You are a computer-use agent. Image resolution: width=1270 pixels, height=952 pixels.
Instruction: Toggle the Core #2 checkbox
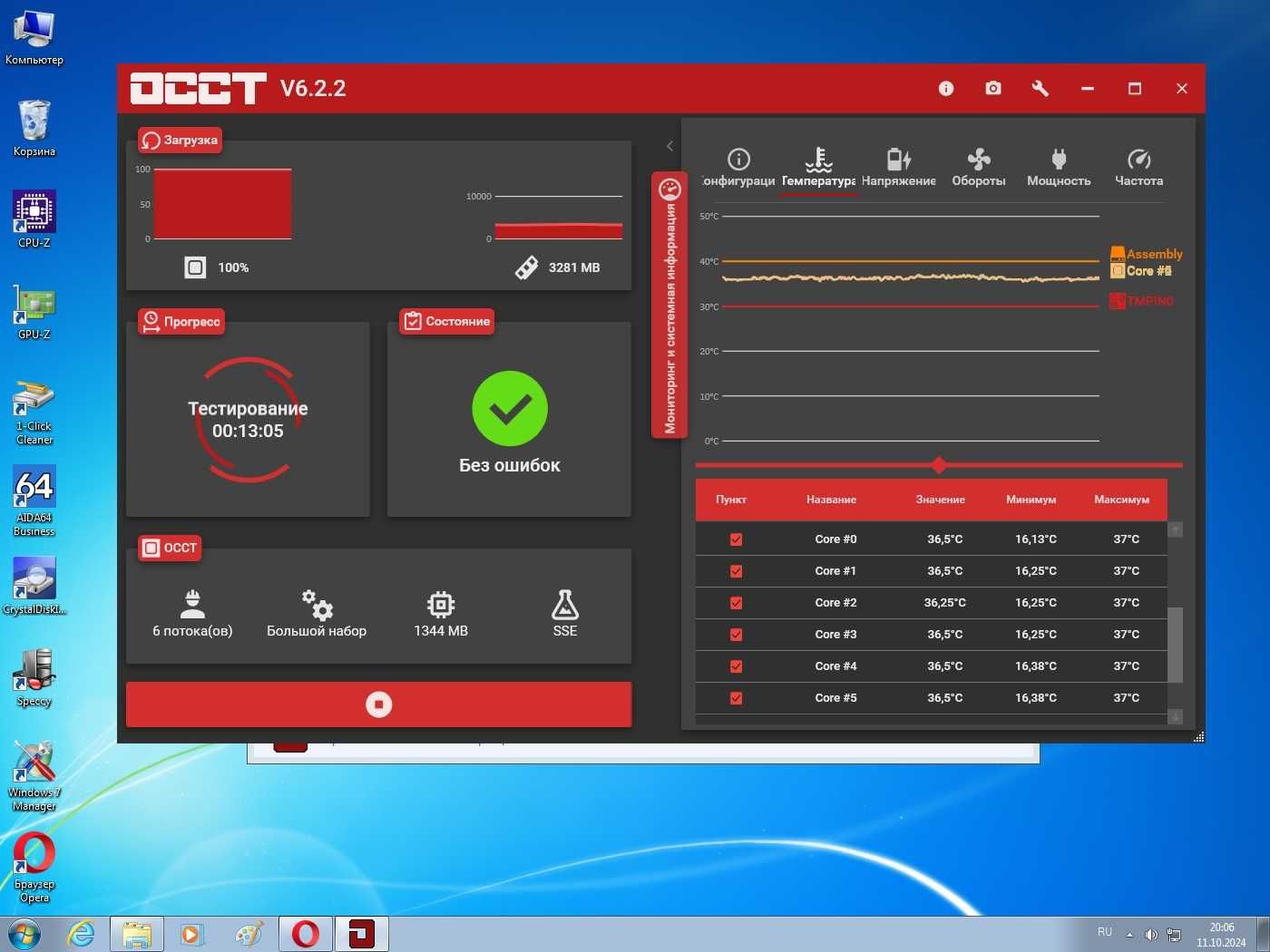point(736,603)
